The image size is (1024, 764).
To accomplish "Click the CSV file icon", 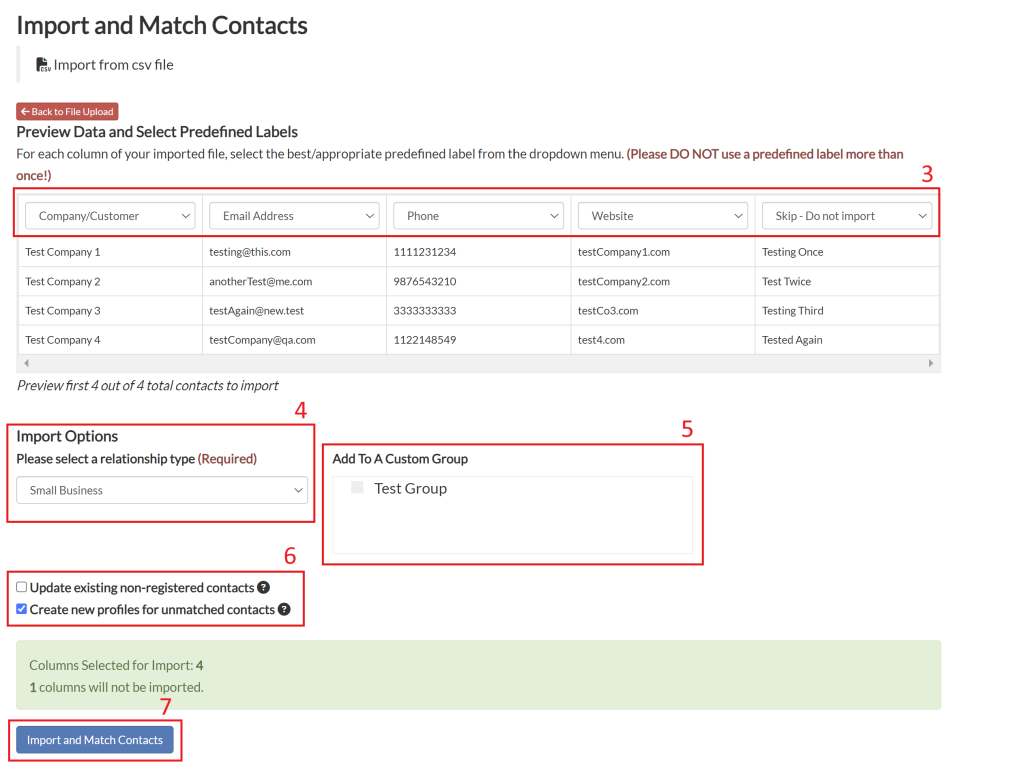I will pos(43,65).
